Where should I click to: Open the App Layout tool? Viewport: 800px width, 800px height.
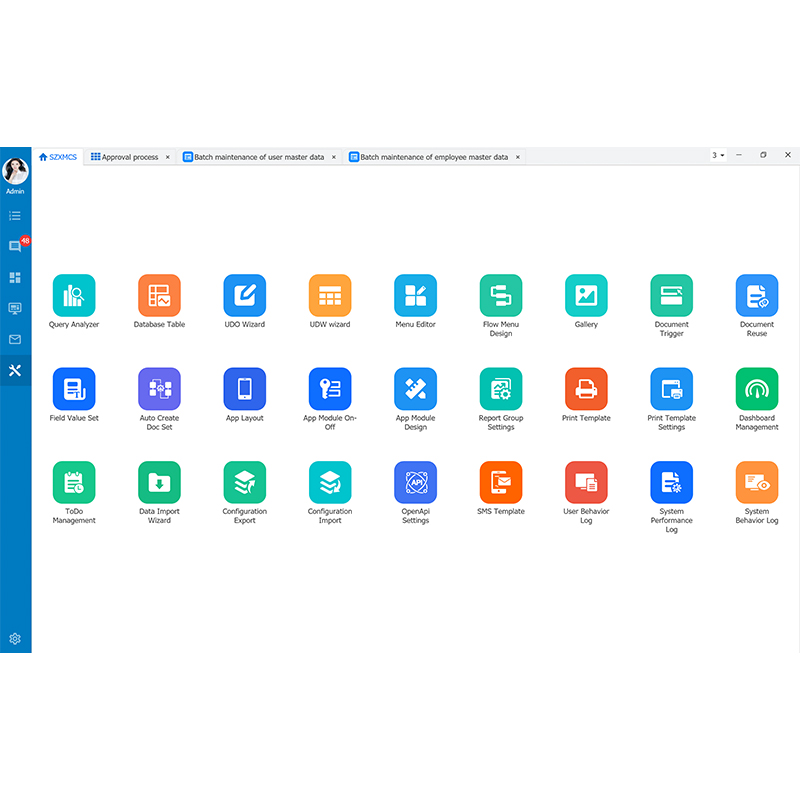click(x=244, y=389)
